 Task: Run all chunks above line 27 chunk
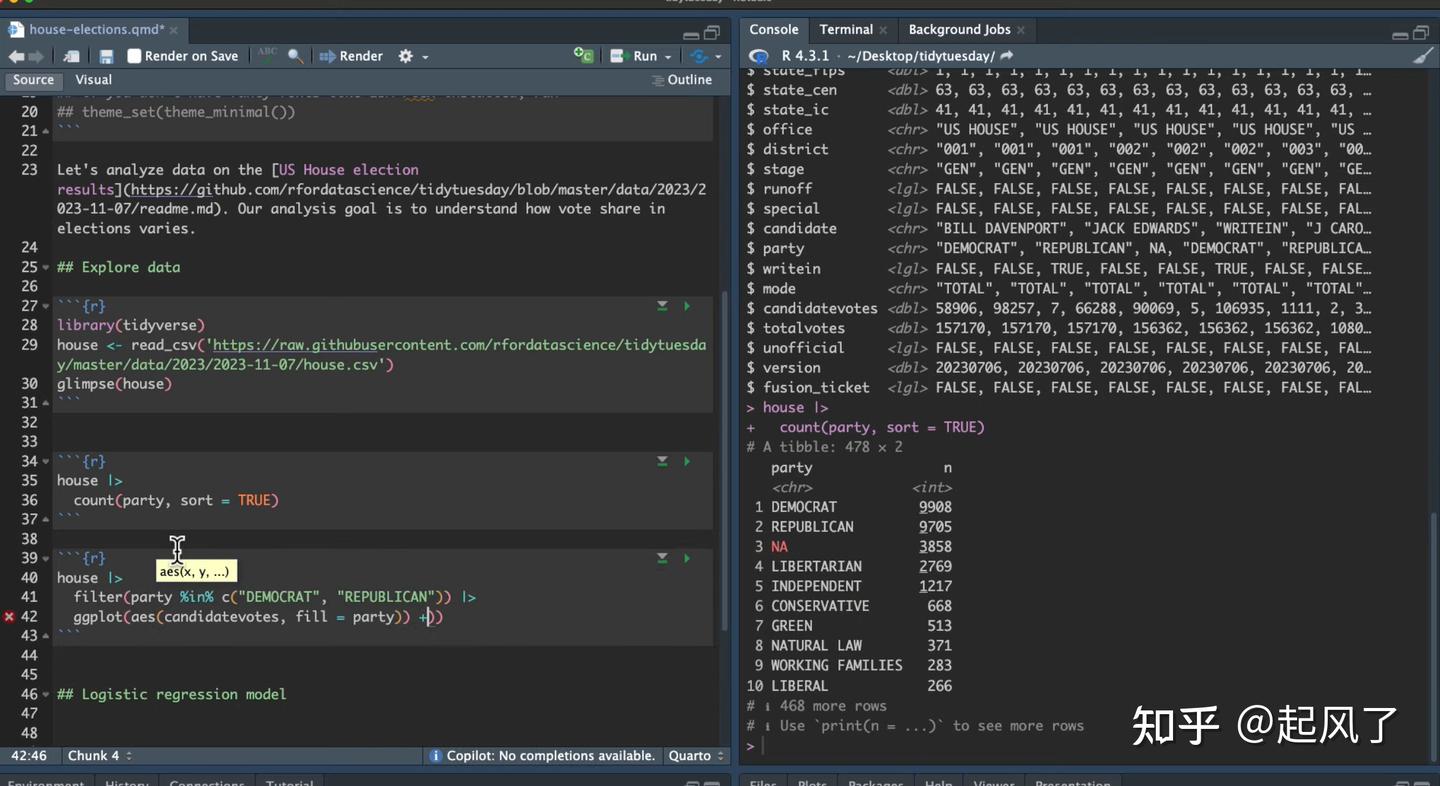[662, 306]
